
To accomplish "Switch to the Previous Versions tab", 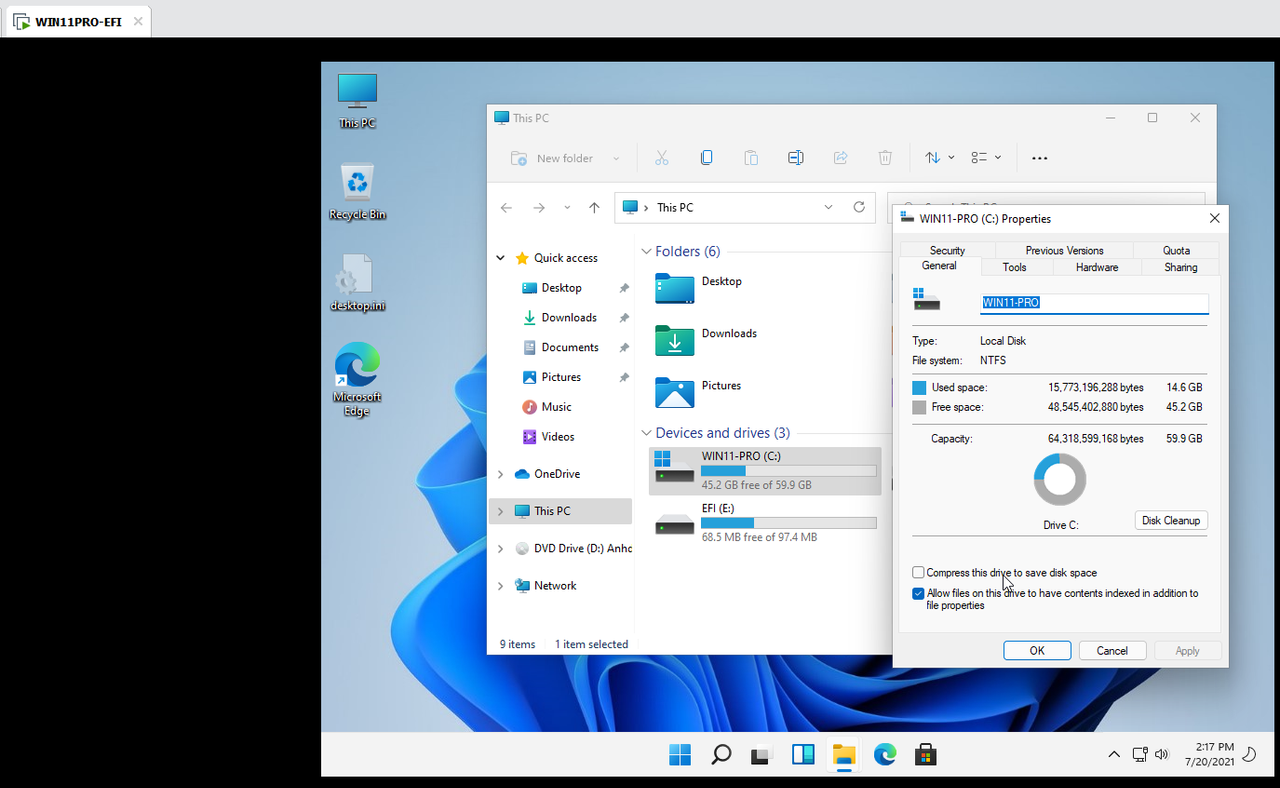I will point(1064,251).
